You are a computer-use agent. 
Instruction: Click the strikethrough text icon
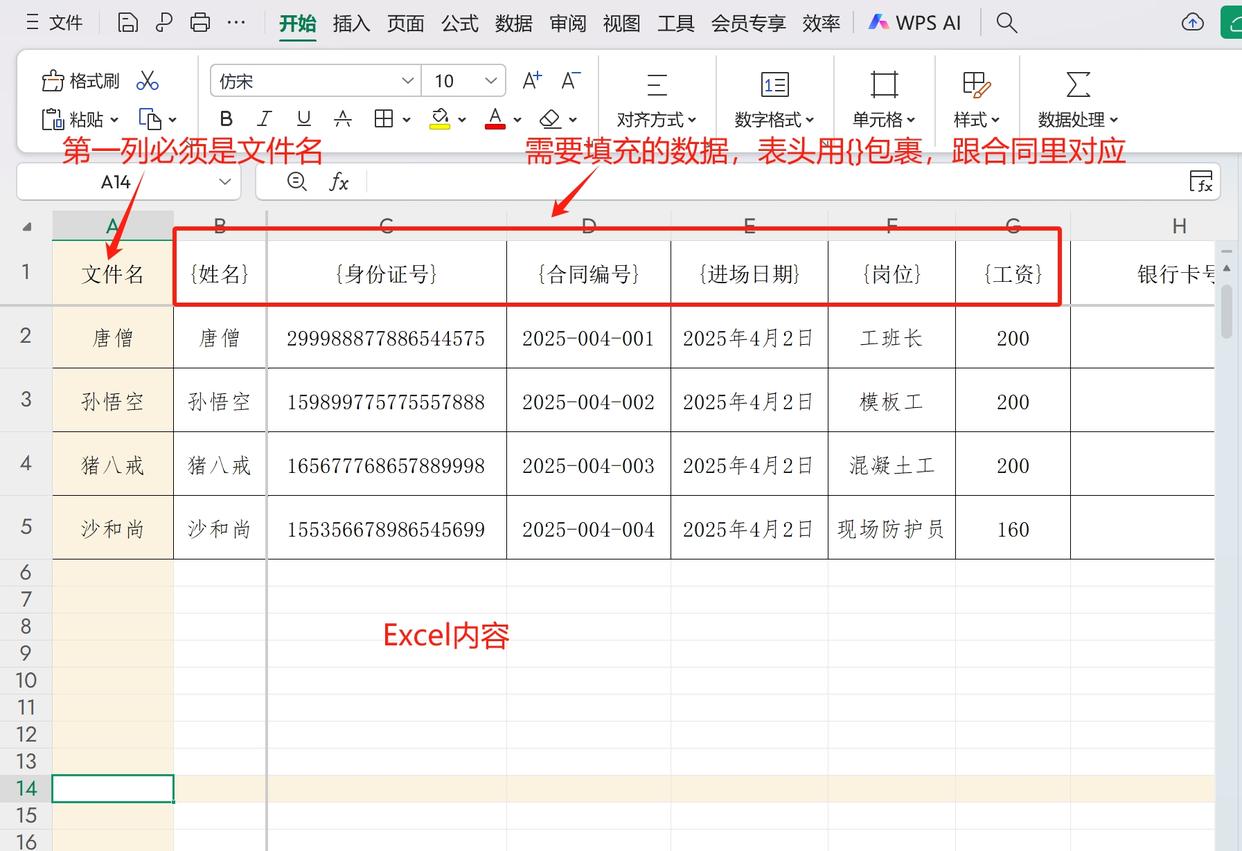click(x=342, y=119)
